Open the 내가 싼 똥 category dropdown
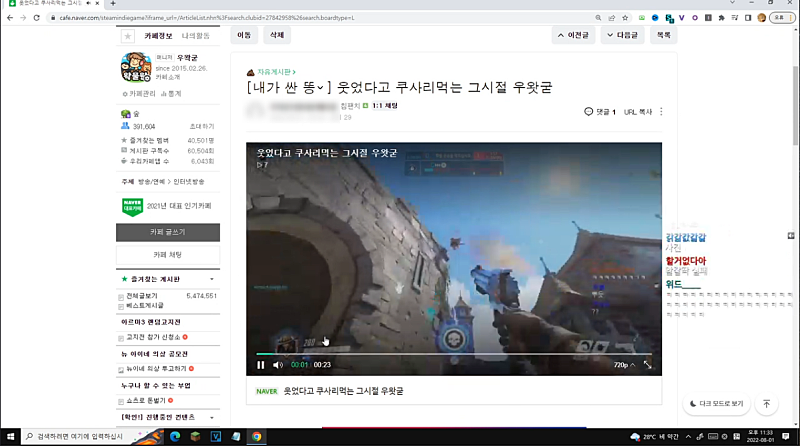Viewport: 800px width, 446px height. pos(288,88)
